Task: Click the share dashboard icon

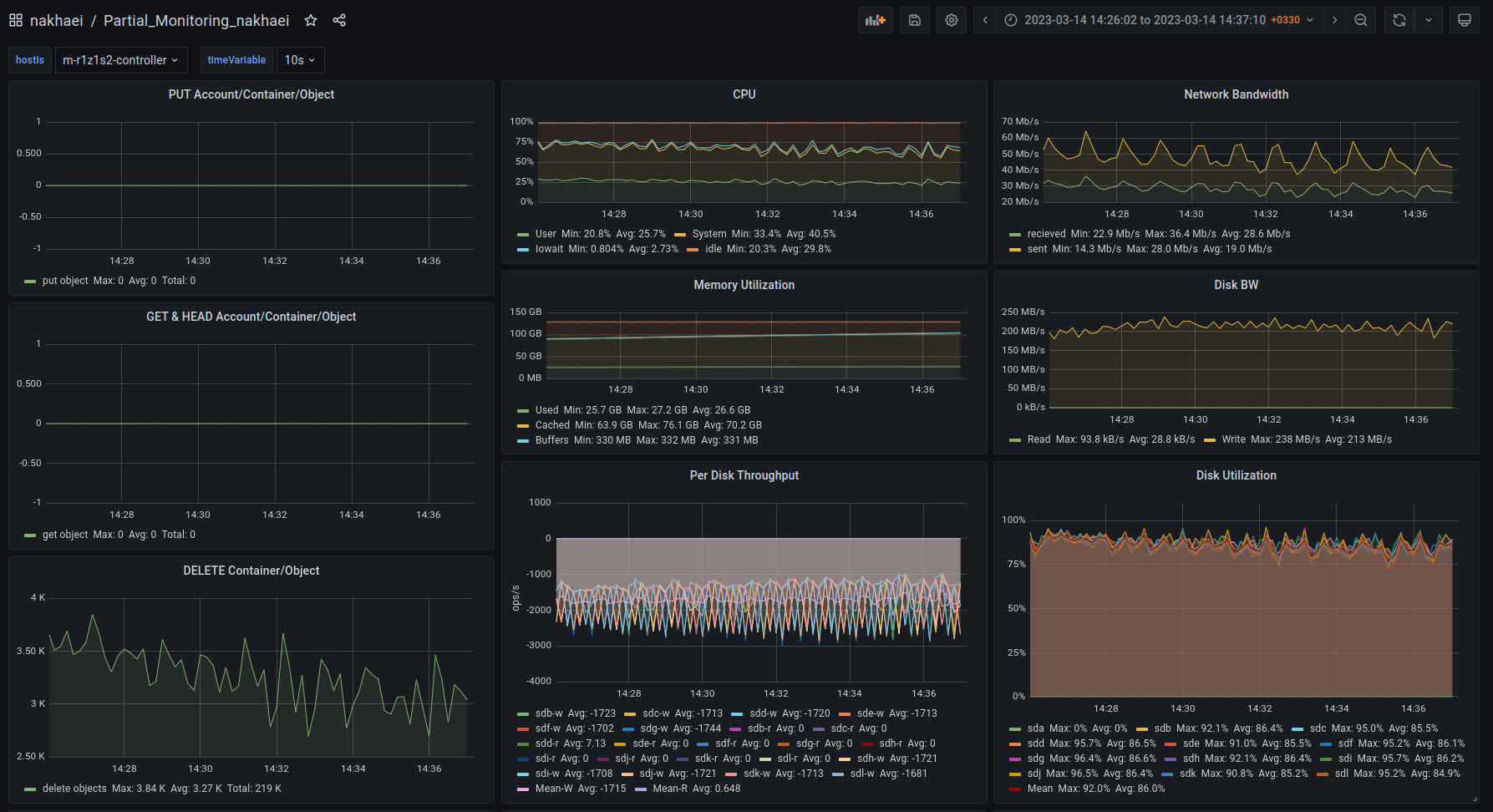Action: click(339, 20)
